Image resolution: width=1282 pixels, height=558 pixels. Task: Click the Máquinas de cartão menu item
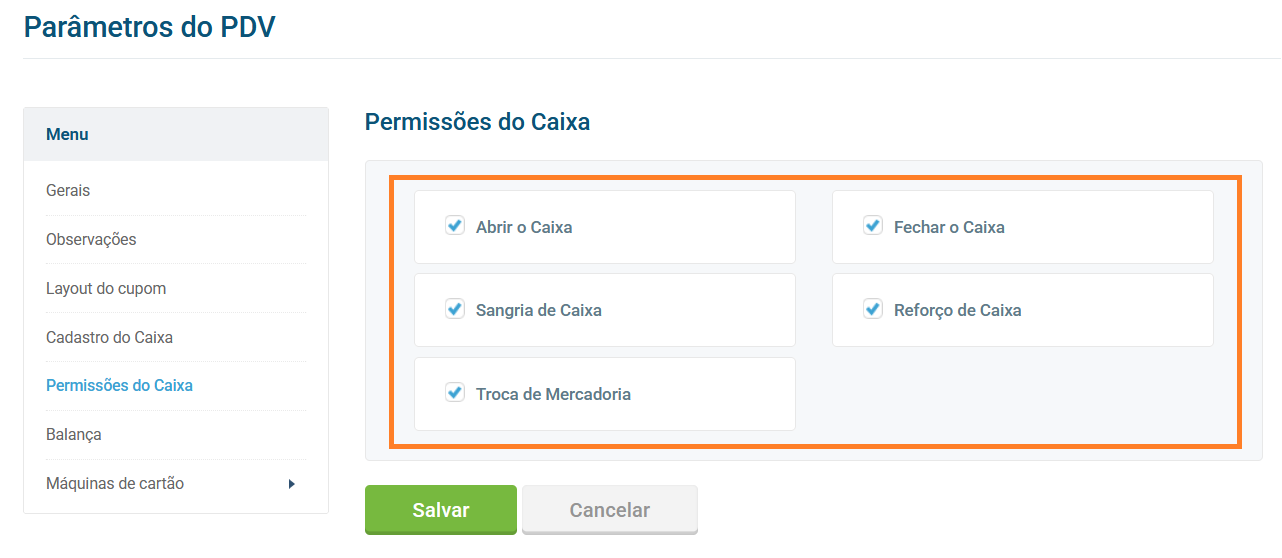(115, 483)
